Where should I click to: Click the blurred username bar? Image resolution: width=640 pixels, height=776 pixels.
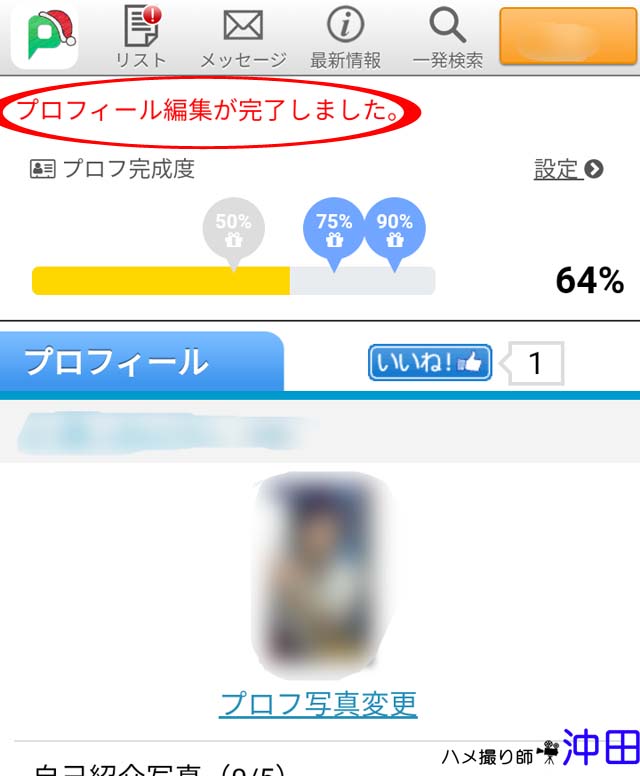(x=161, y=433)
